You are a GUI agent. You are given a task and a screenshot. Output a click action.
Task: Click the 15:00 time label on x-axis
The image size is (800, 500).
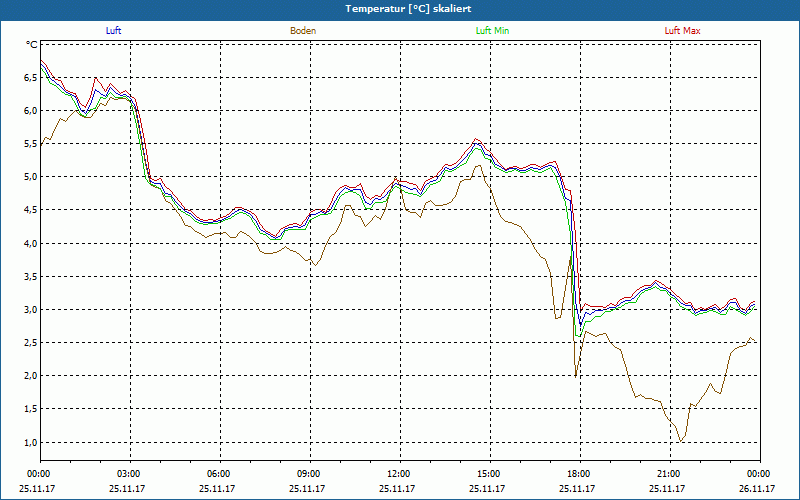[488, 474]
